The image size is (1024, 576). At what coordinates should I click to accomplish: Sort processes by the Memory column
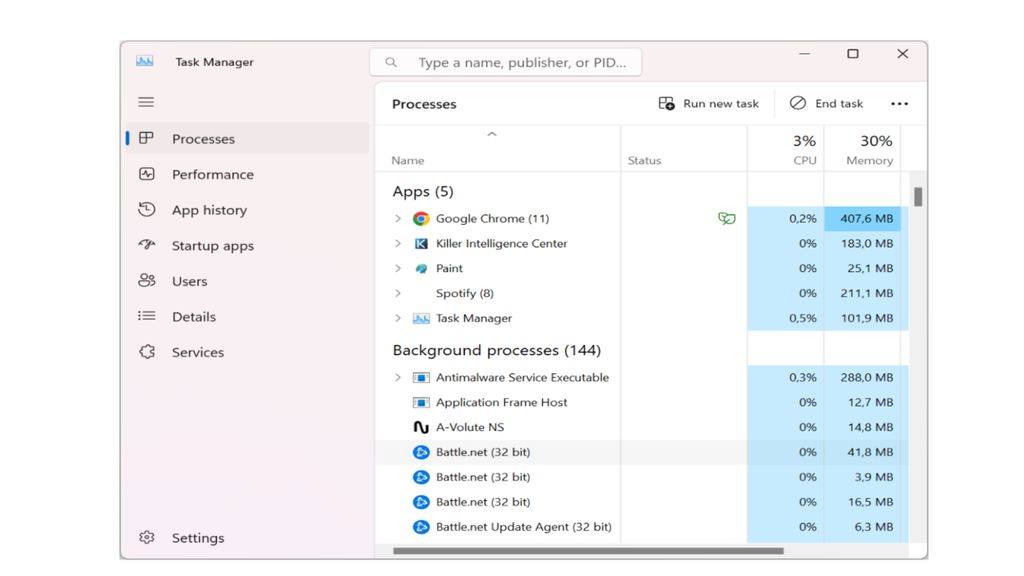(866, 150)
